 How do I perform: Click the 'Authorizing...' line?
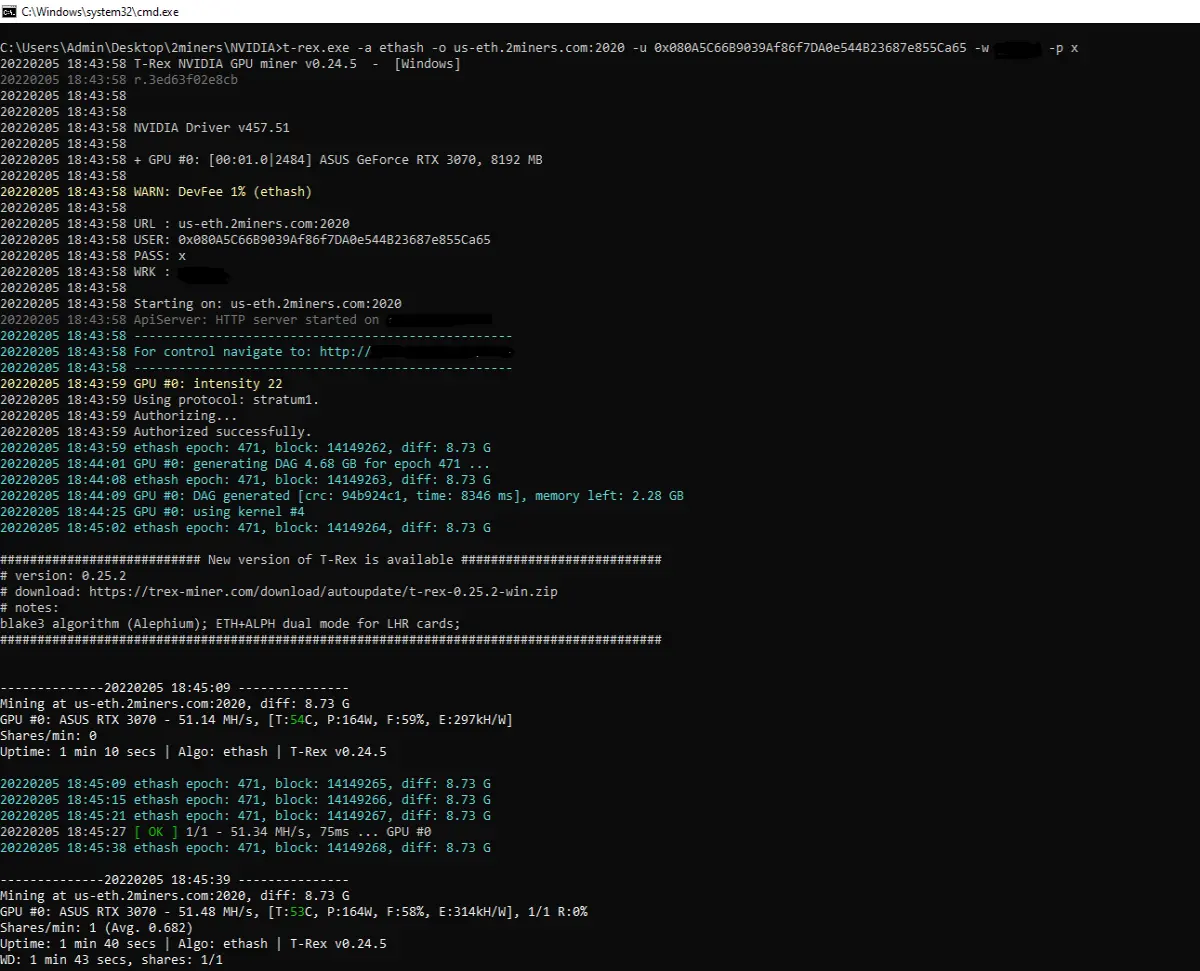119,416
